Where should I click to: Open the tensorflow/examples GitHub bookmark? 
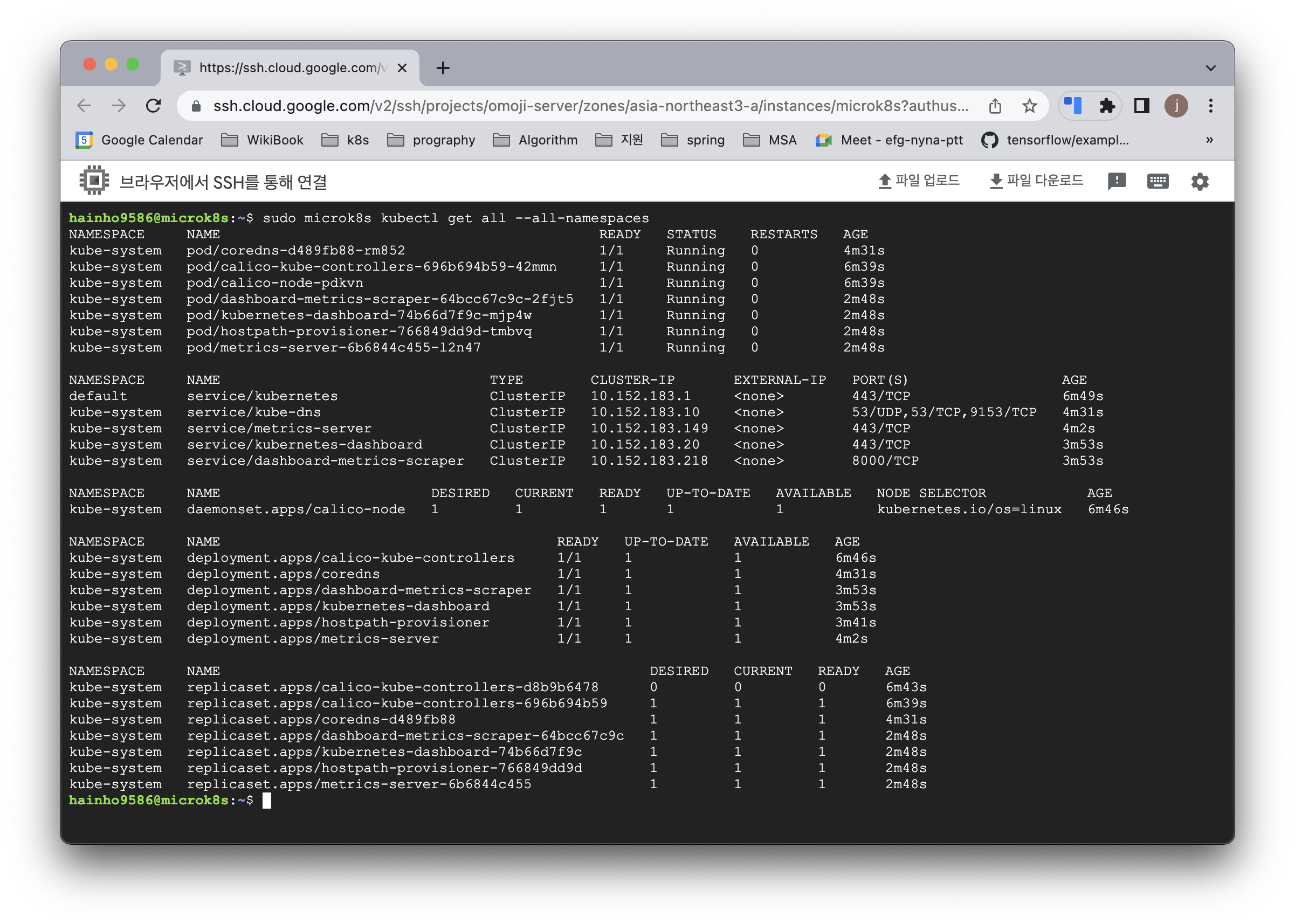[1055, 140]
